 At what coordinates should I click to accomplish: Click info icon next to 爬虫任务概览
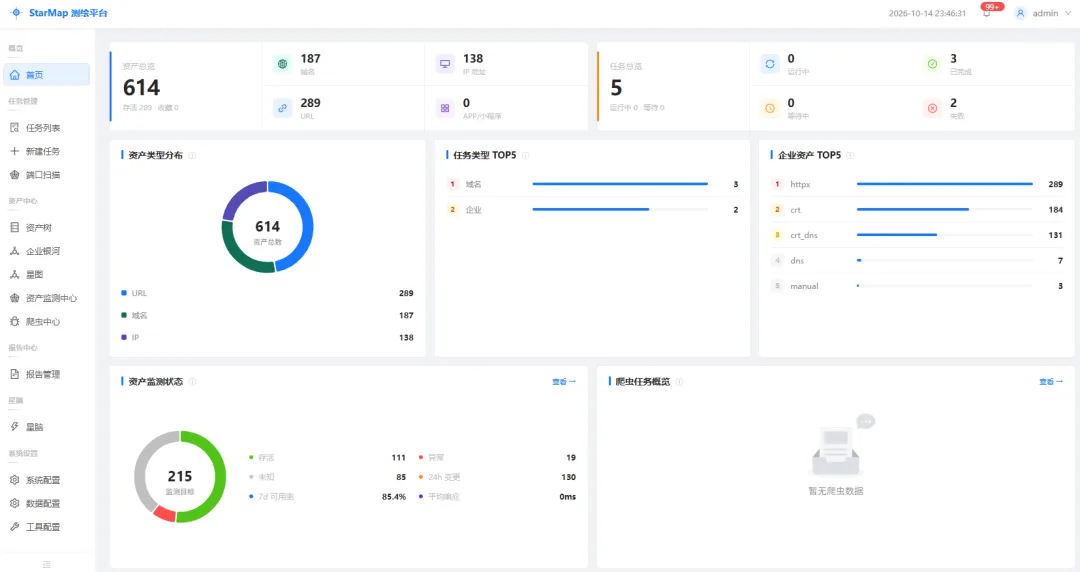pyautogui.click(x=679, y=381)
